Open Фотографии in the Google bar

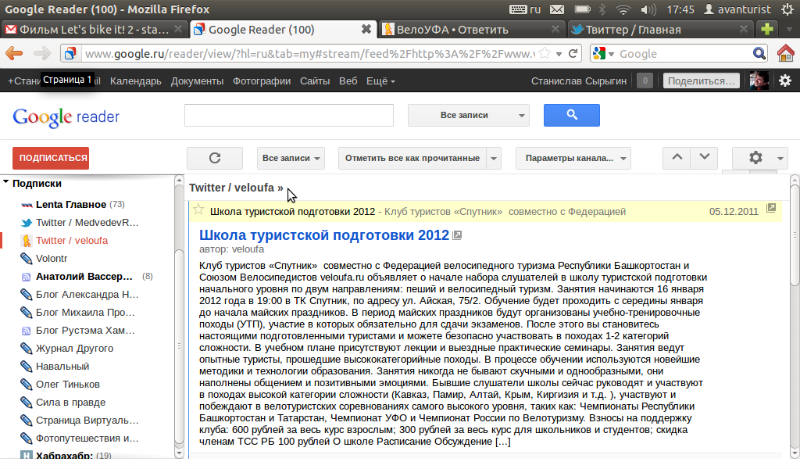coord(262,81)
